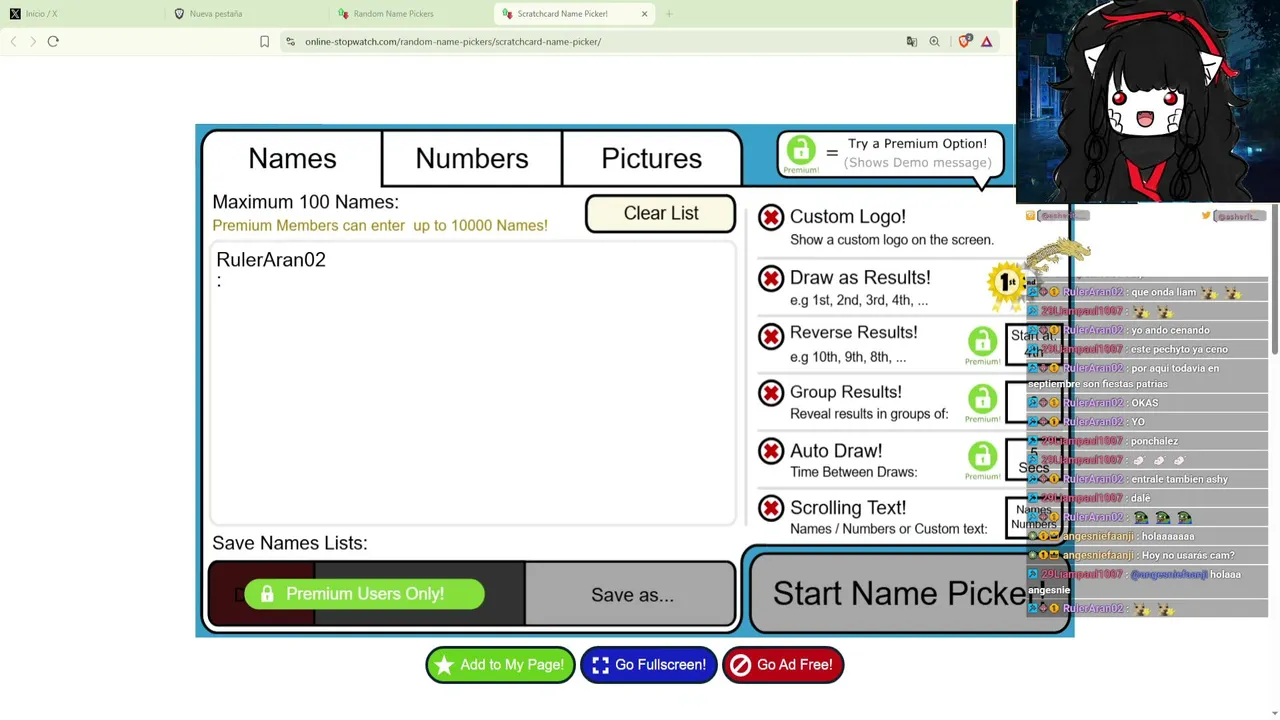Viewport: 1280px width, 720px height.
Task: Click the premium lock in Try a Premium Option
Action: (800, 155)
